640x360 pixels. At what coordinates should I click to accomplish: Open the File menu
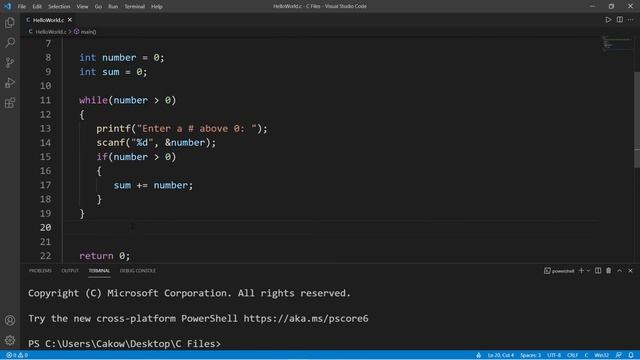[22, 7]
